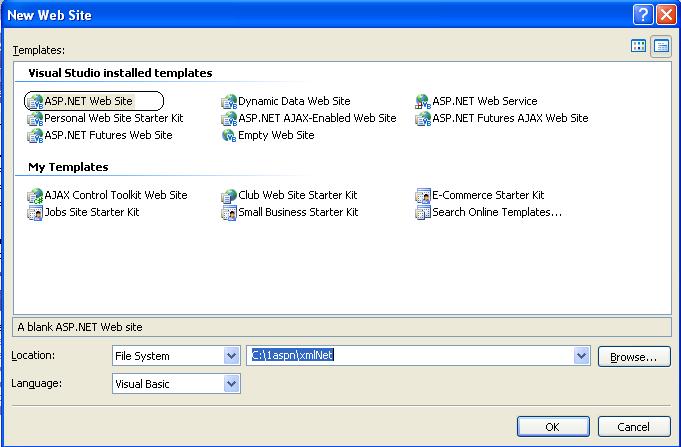The height and width of the screenshot is (447, 681).
Task: Choose AJAX Control Toolkit Web Site icon
Action: pos(35,195)
